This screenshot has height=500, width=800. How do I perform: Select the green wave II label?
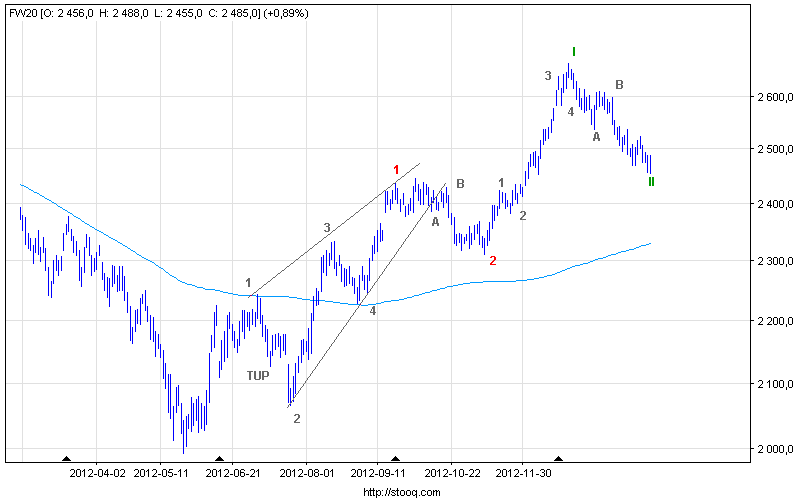pyautogui.click(x=651, y=182)
